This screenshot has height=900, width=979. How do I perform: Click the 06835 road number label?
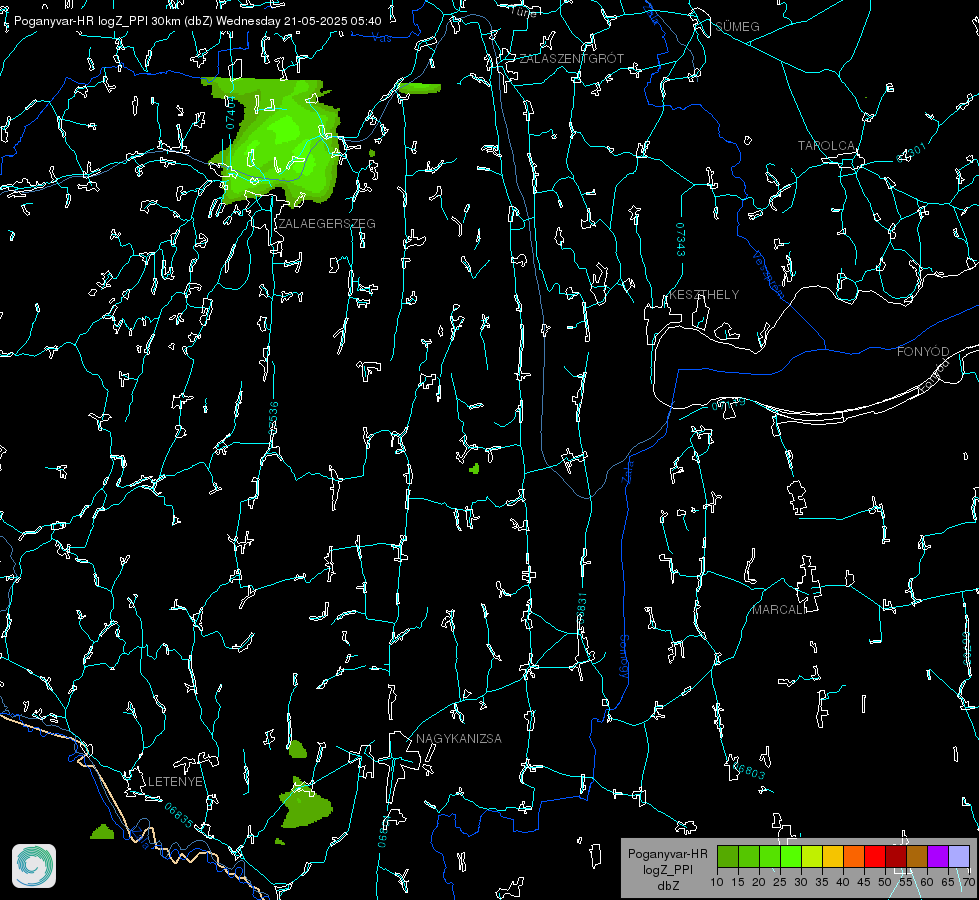[179, 815]
